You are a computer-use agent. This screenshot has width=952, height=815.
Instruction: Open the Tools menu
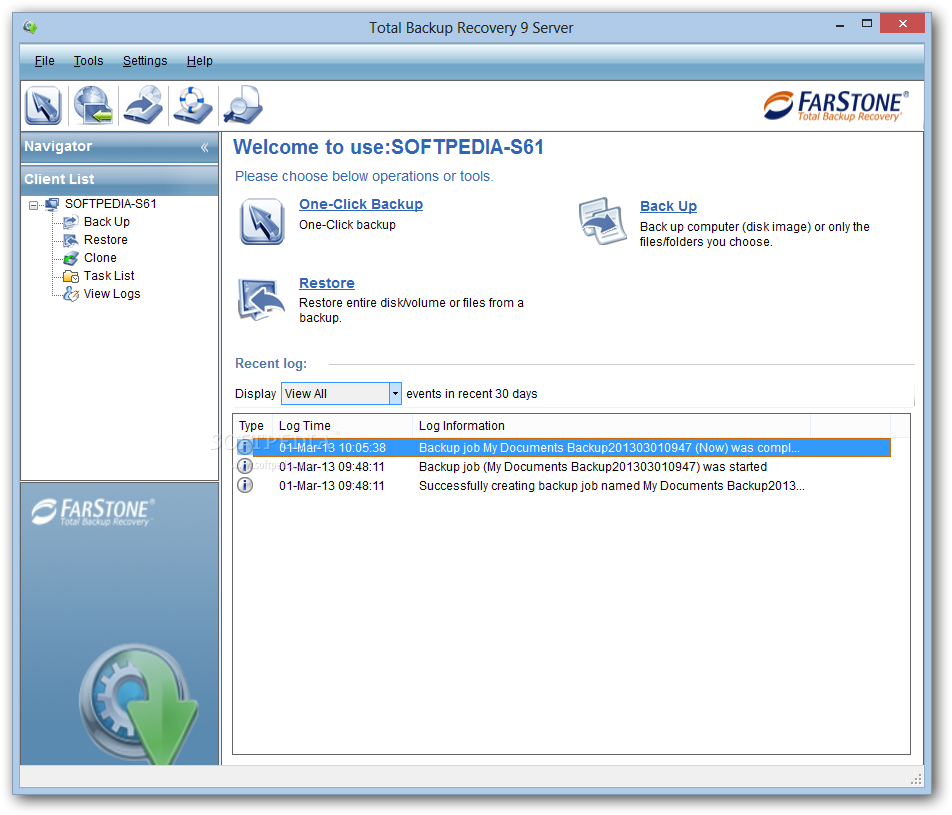click(x=89, y=61)
